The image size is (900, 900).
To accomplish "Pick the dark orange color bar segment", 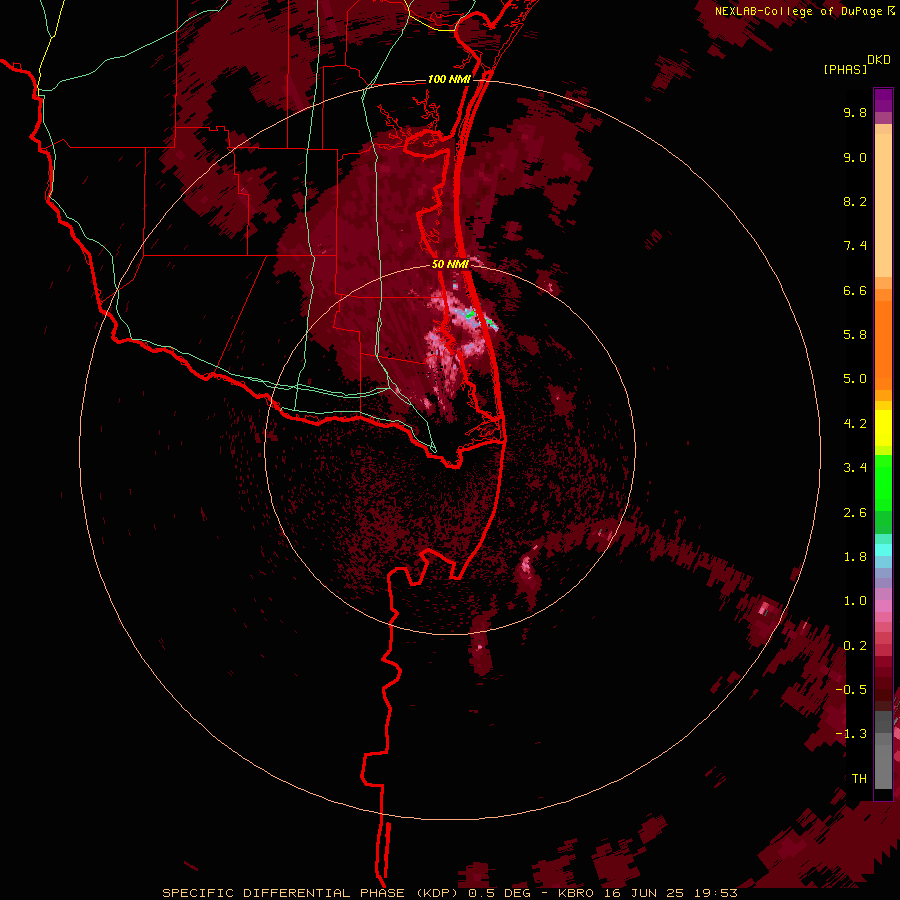I will pos(883,345).
